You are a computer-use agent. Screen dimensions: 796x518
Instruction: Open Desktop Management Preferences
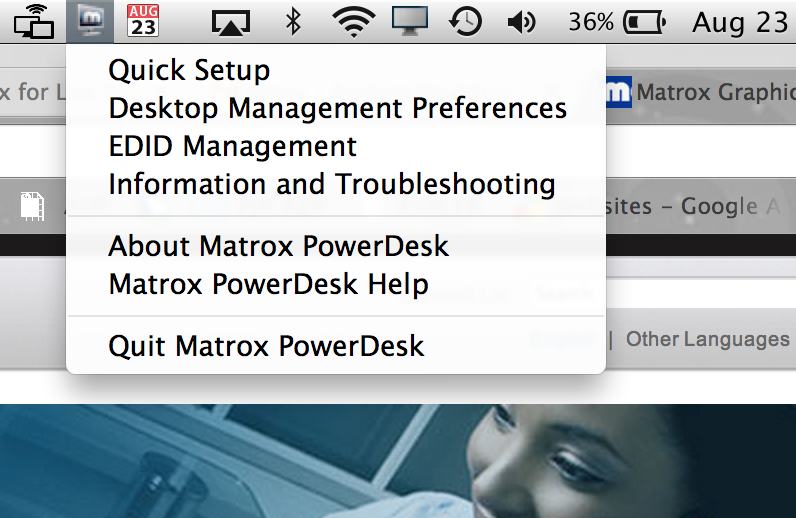[337, 108]
